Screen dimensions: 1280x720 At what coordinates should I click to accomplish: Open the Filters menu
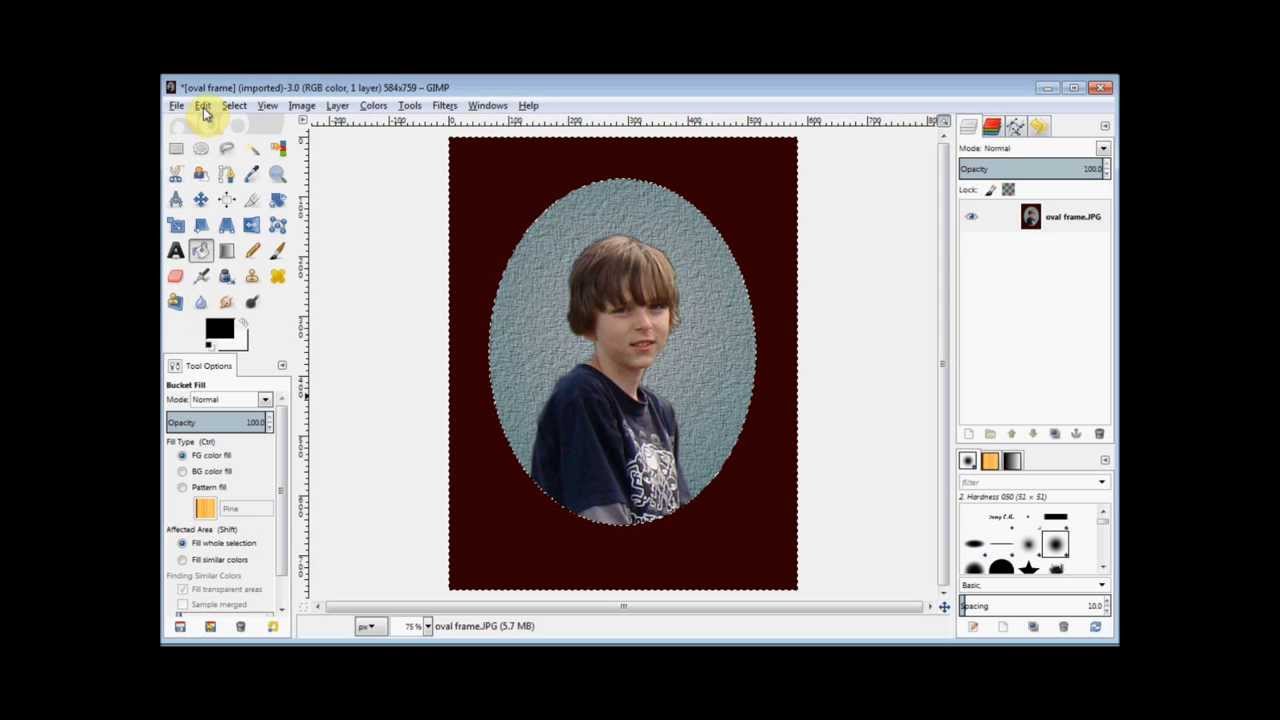445,106
